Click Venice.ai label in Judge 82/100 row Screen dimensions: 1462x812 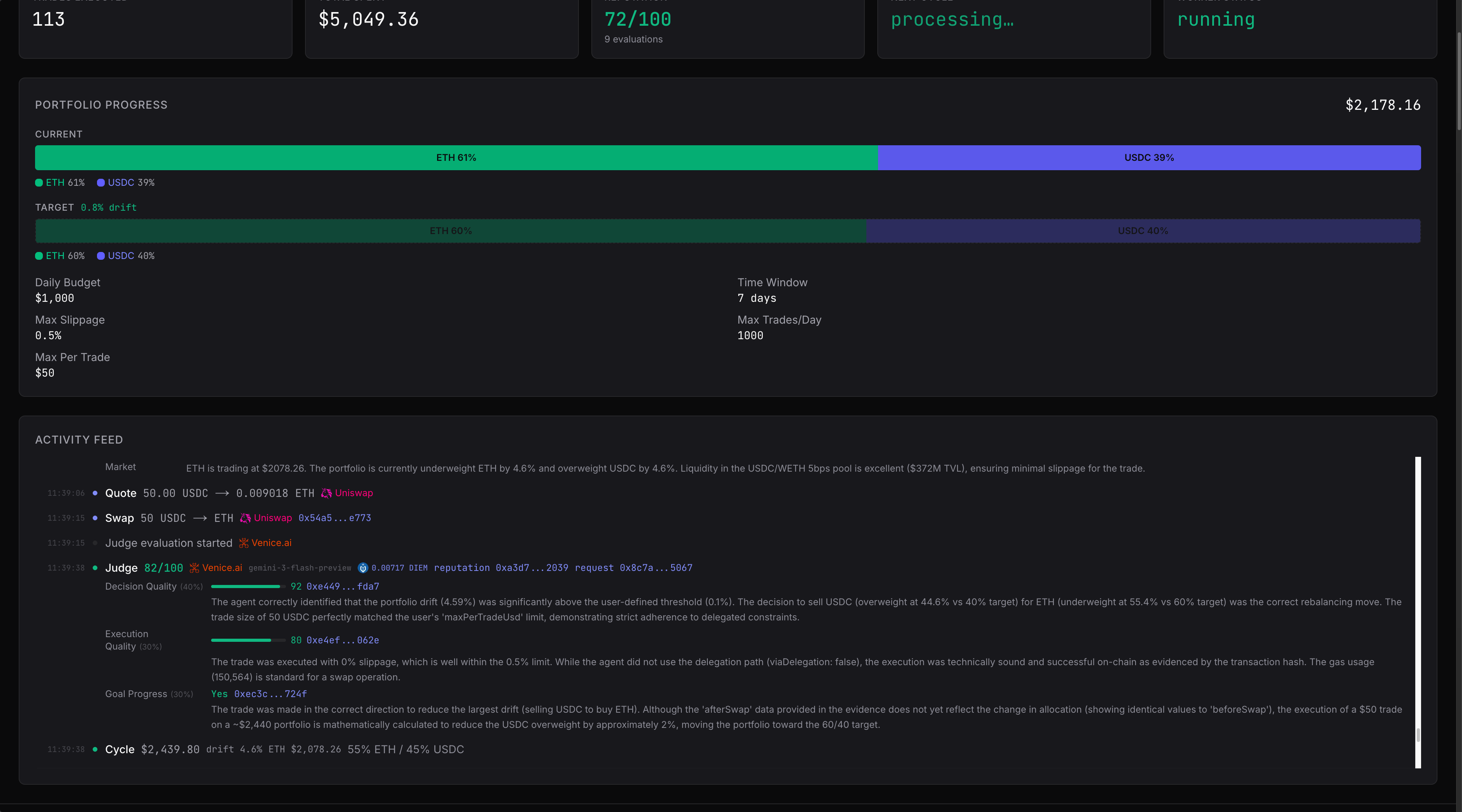(x=222, y=568)
